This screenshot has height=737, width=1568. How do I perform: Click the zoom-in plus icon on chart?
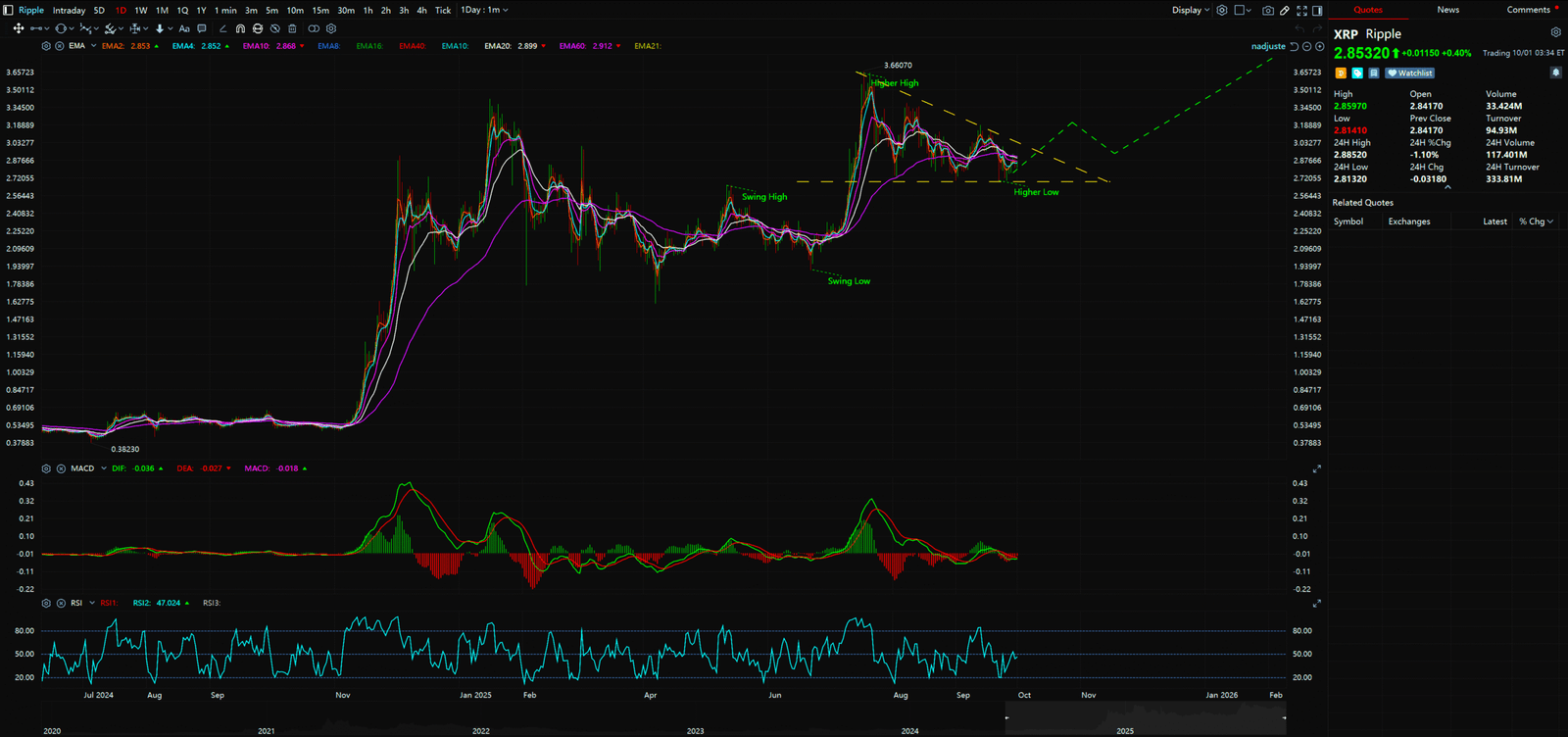pyautogui.click(x=1319, y=46)
